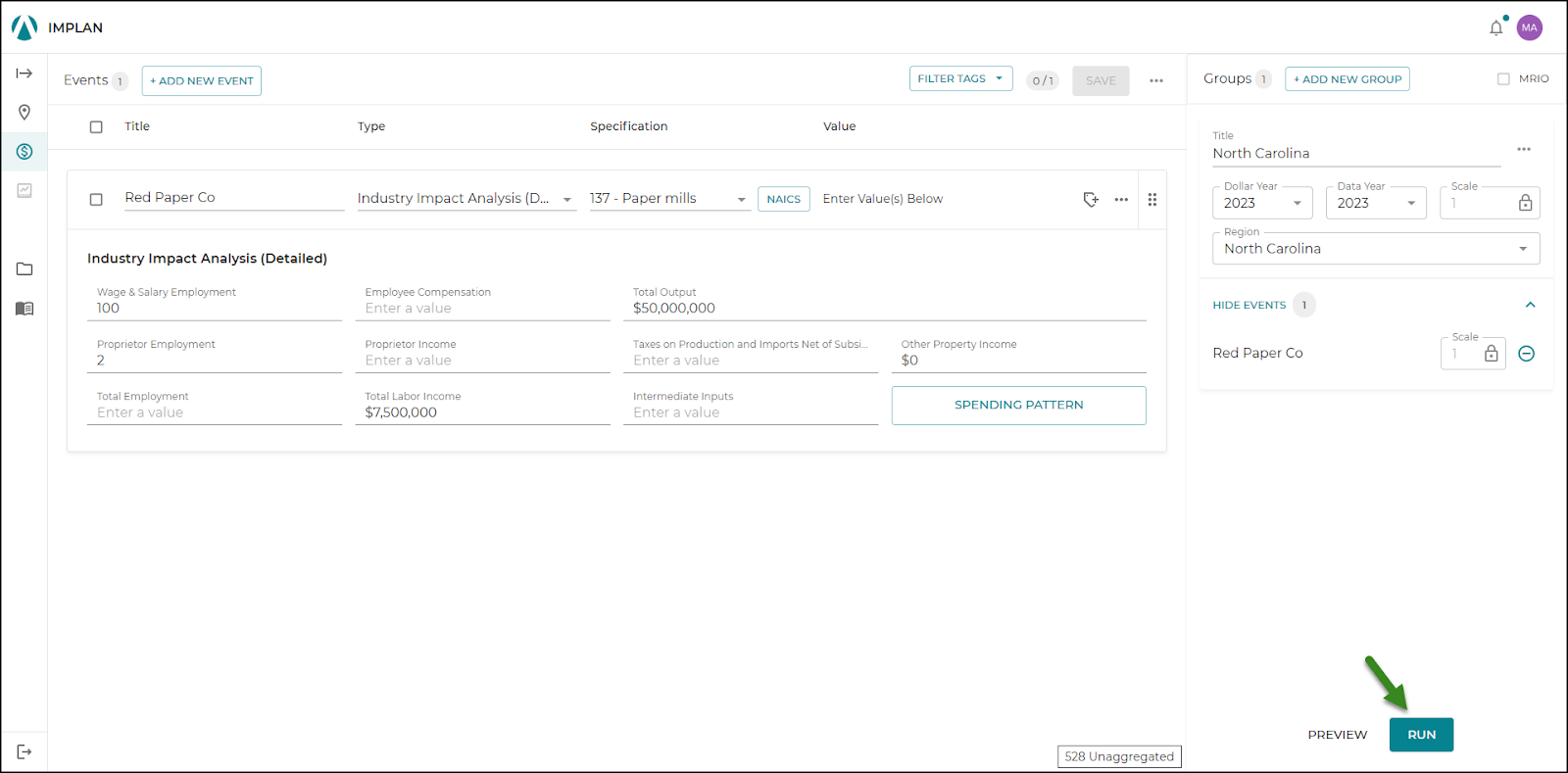Click the sign out icon in the sidebar

tap(24, 751)
